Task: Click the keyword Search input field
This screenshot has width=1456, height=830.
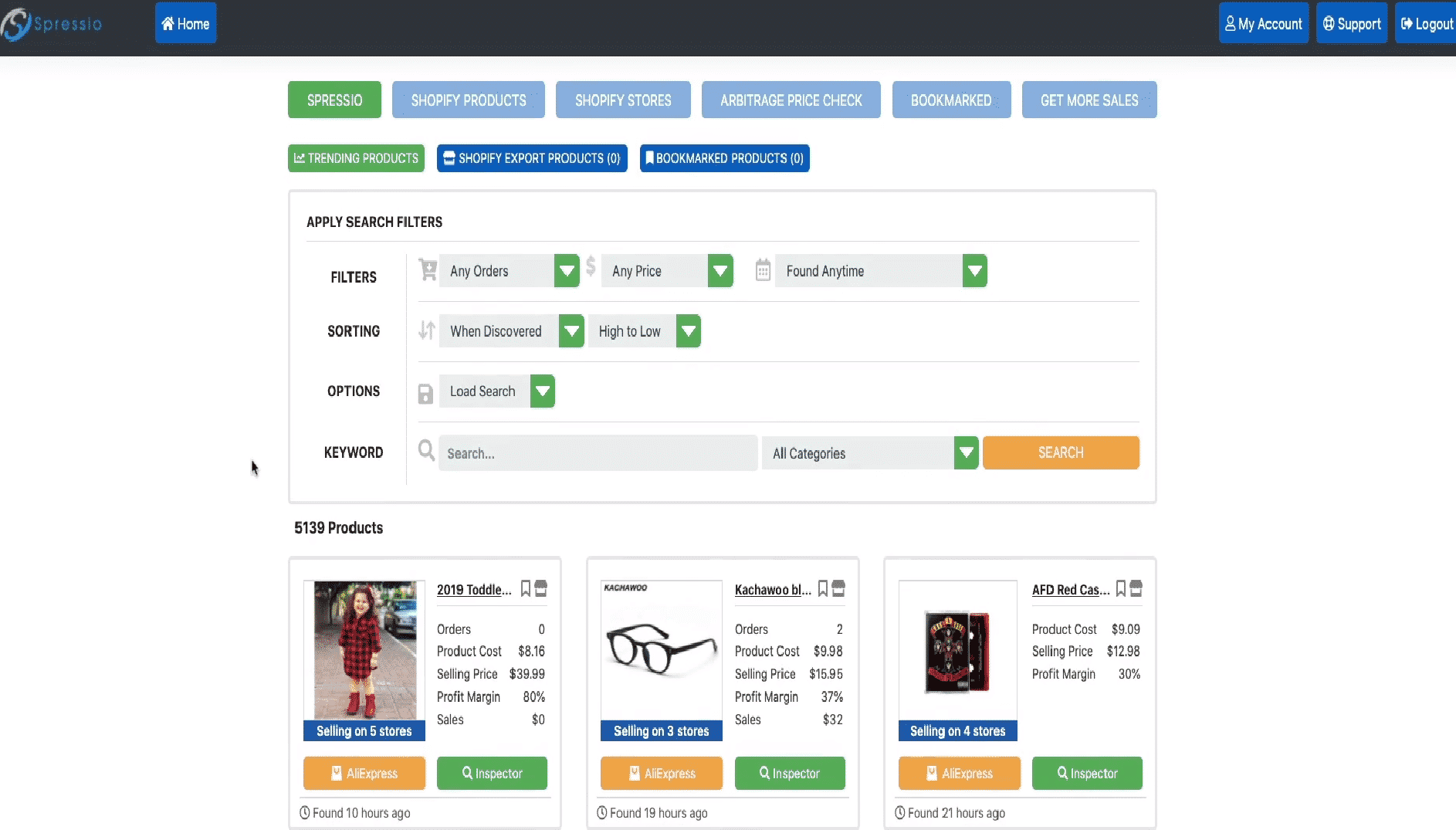Action: (598, 453)
